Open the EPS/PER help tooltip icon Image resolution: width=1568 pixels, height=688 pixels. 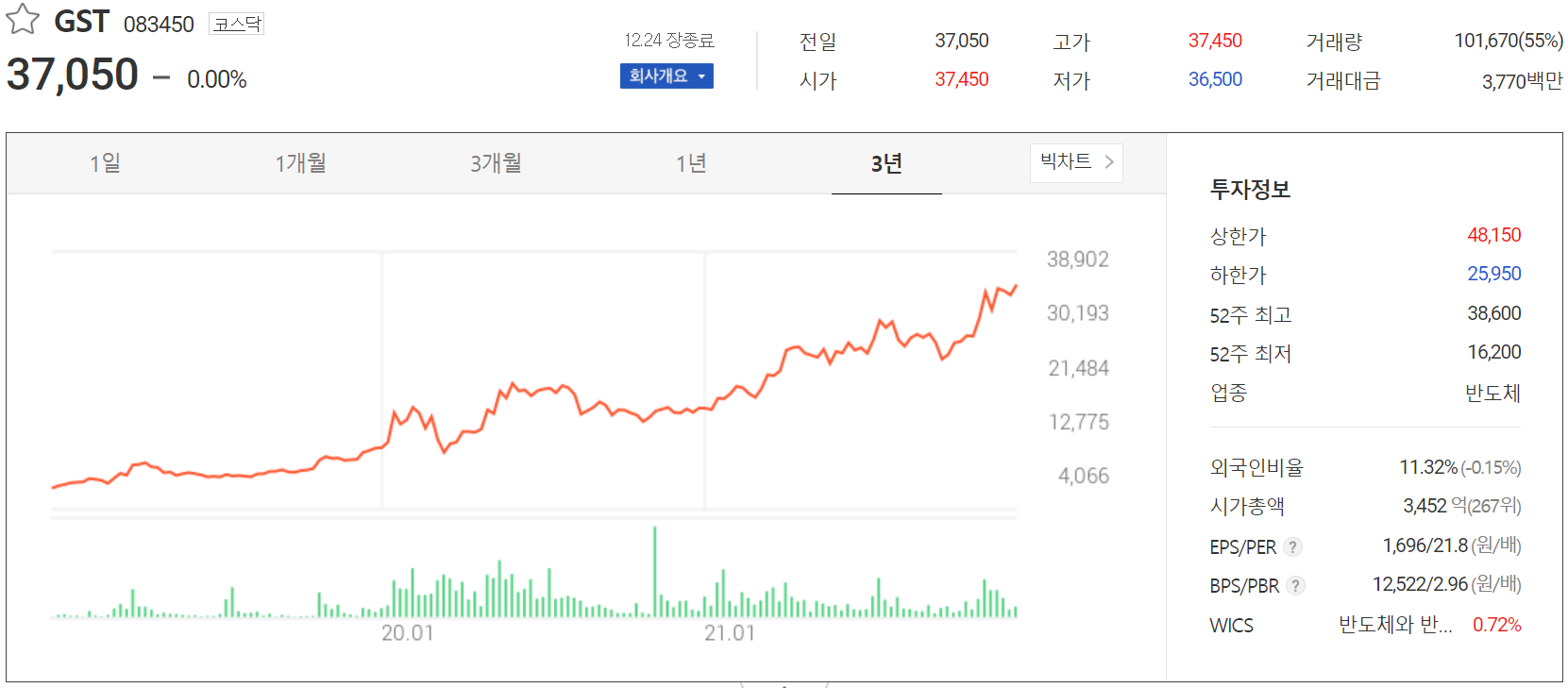pyautogui.click(x=1293, y=546)
